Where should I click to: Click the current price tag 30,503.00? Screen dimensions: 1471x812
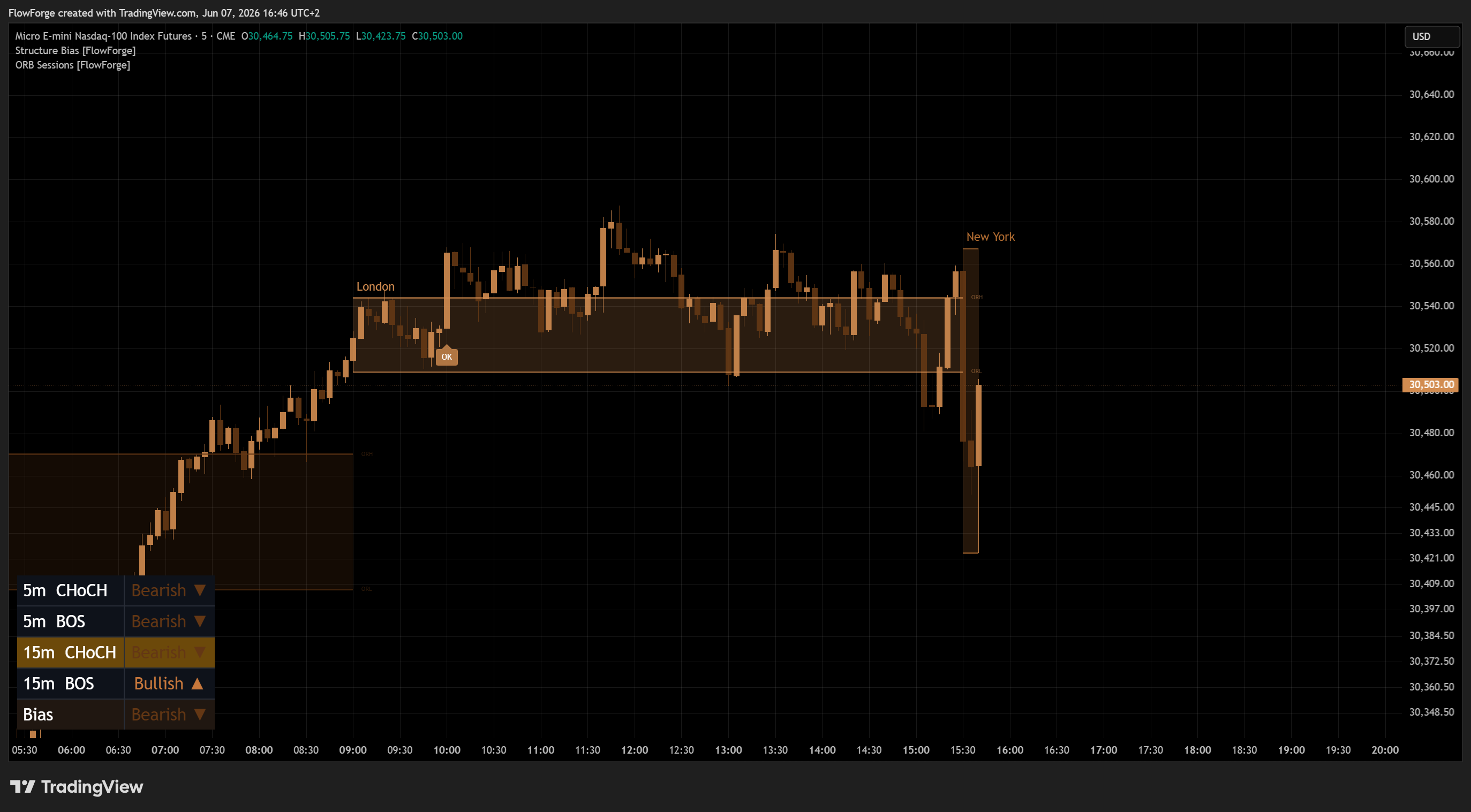(1430, 385)
